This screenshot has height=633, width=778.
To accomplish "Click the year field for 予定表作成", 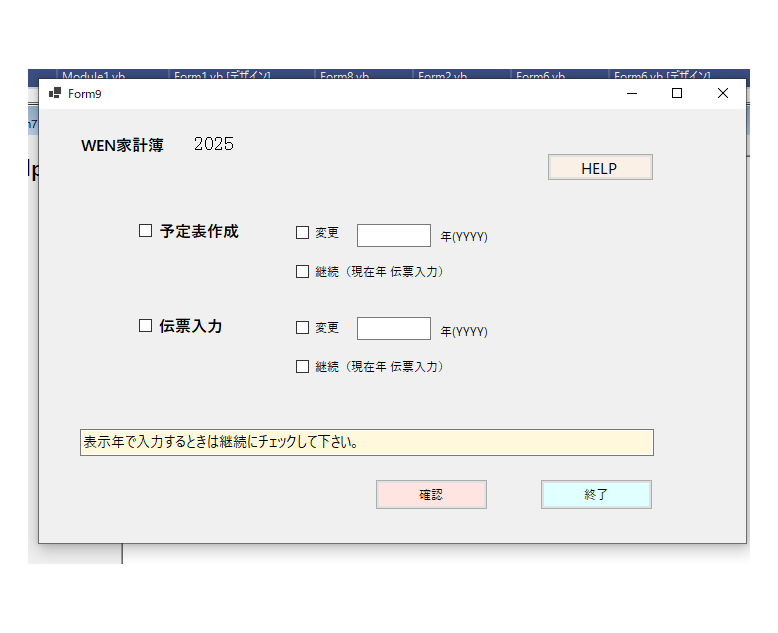I will tap(393, 235).
